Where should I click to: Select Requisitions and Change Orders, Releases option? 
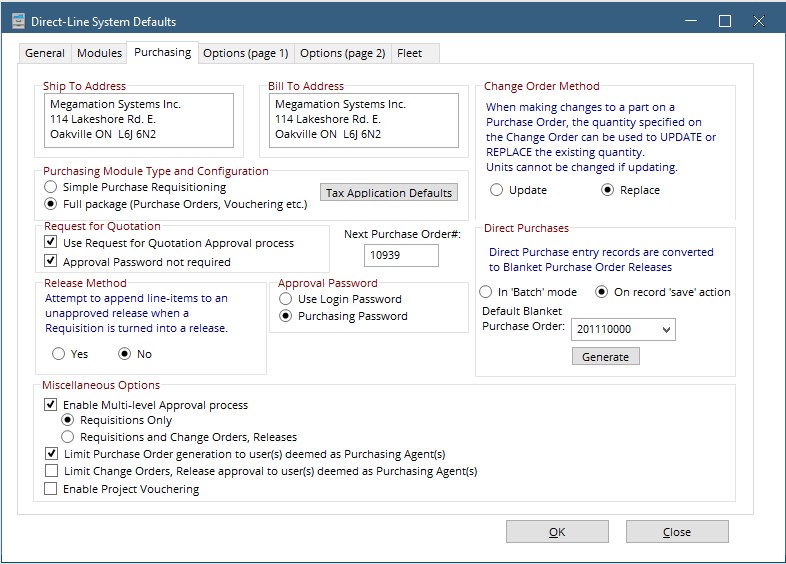click(x=68, y=437)
